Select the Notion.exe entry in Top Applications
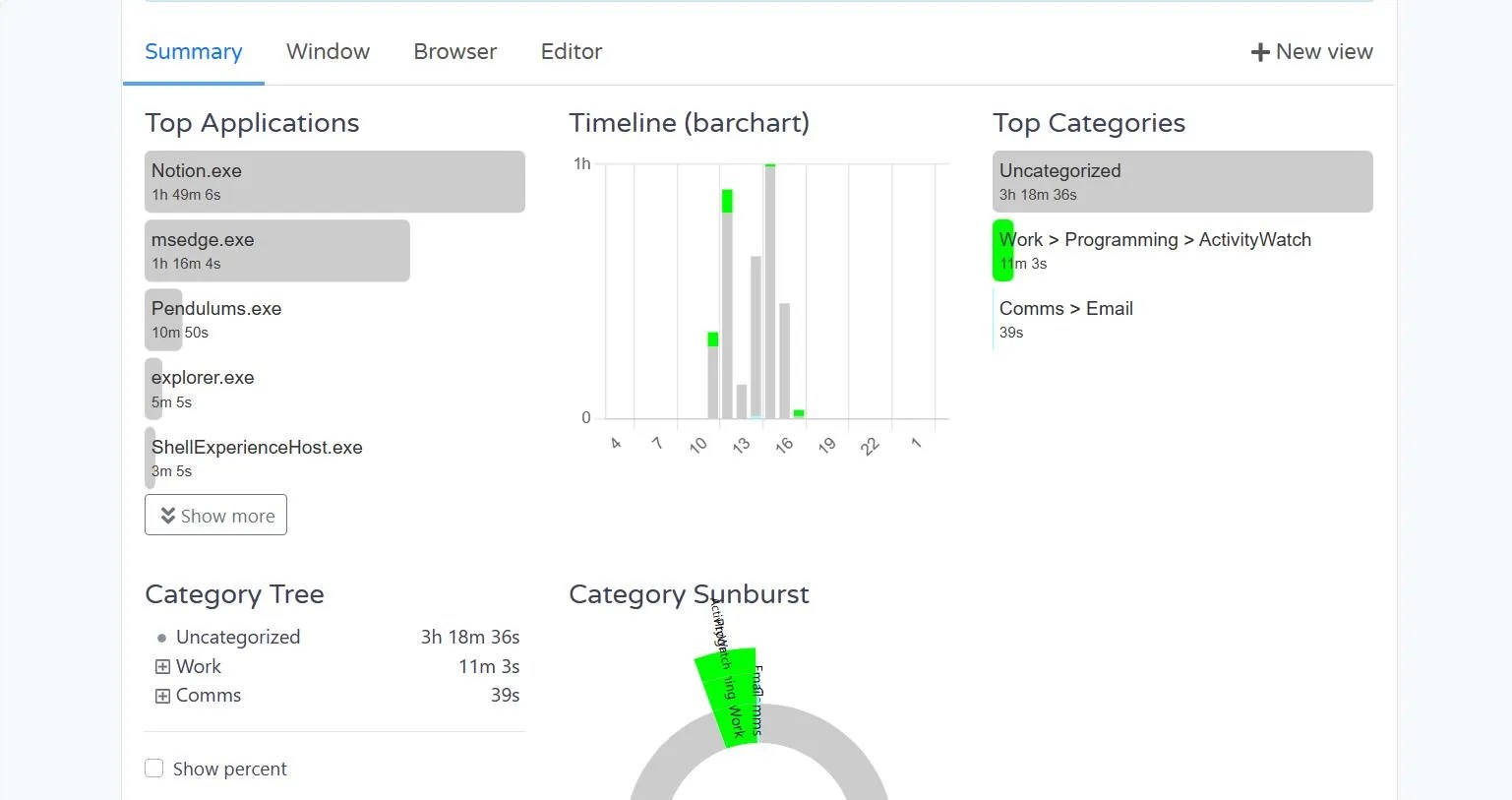 pyautogui.click(x=334, y=181)
